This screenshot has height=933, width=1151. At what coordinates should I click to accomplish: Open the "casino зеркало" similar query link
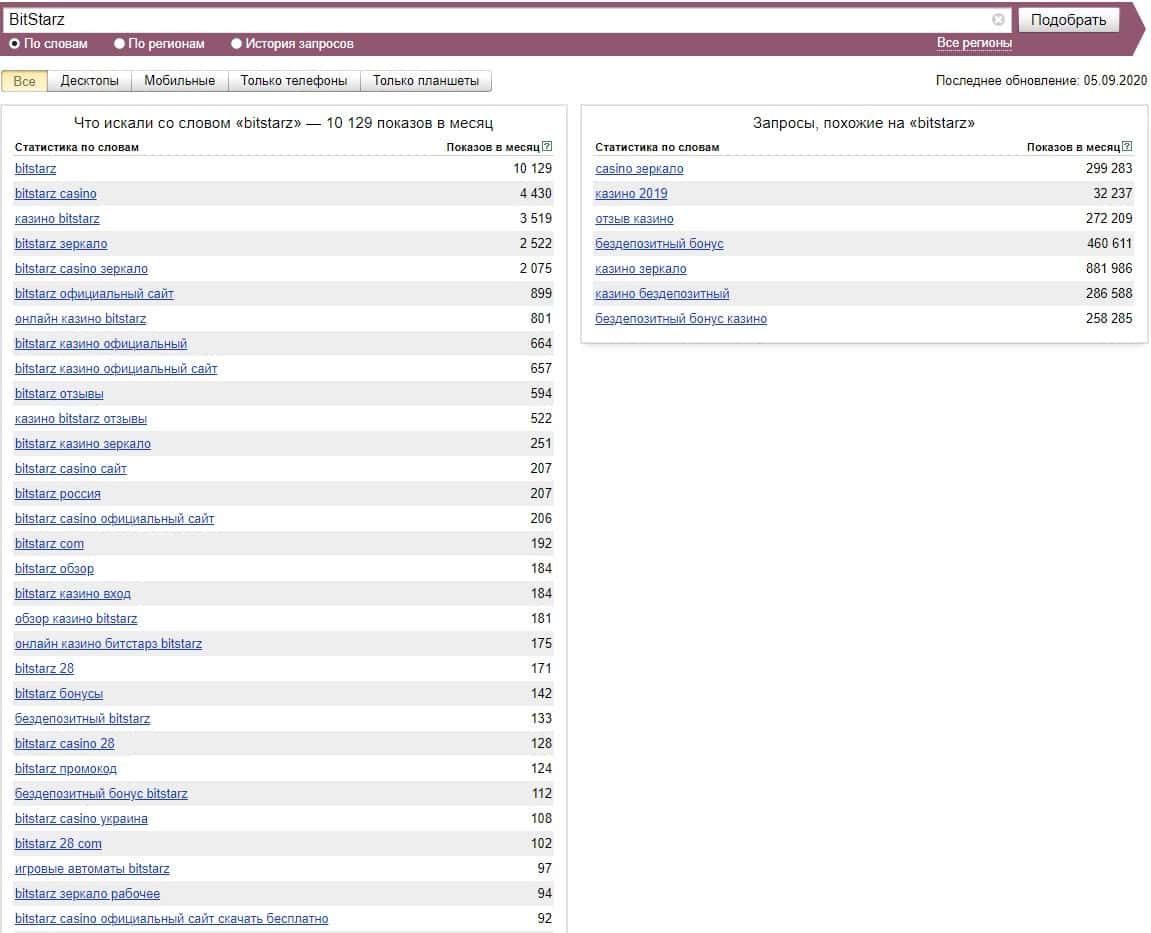click(639, 169)
